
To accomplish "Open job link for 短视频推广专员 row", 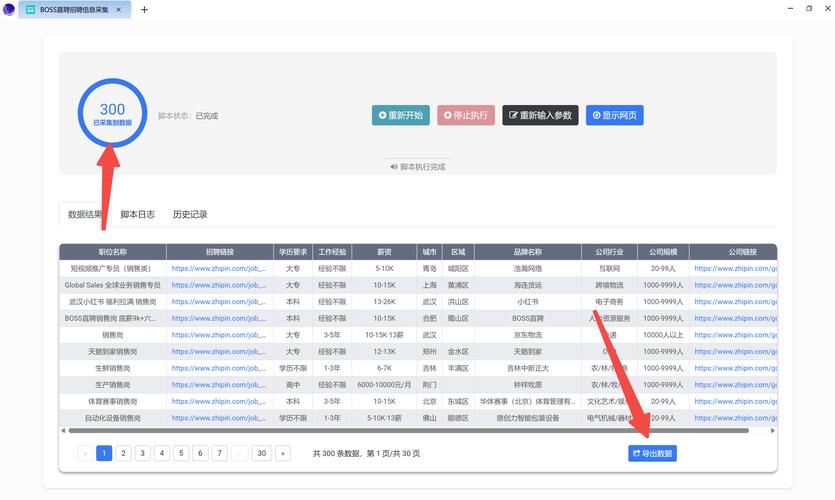I will pyautogui.click(x=217, y=268).
